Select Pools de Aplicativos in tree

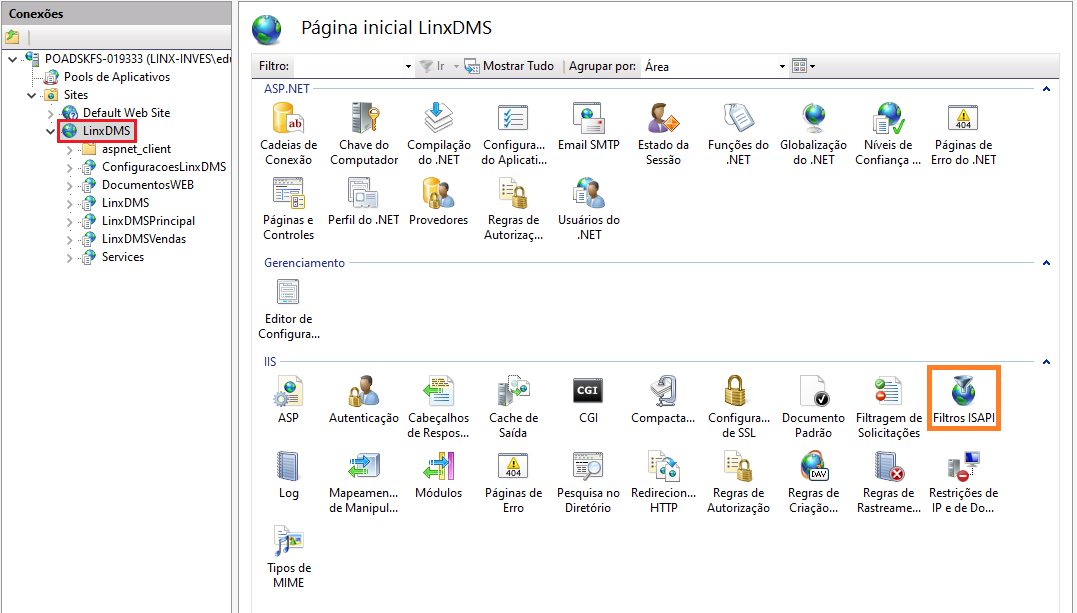117,77
